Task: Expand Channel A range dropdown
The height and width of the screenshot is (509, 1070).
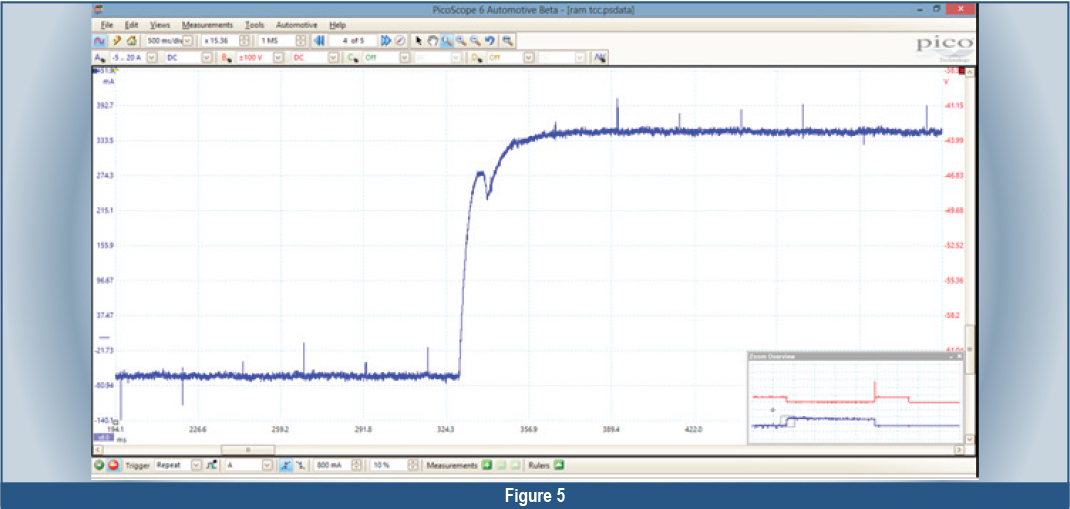Action: tap(153, 58)
